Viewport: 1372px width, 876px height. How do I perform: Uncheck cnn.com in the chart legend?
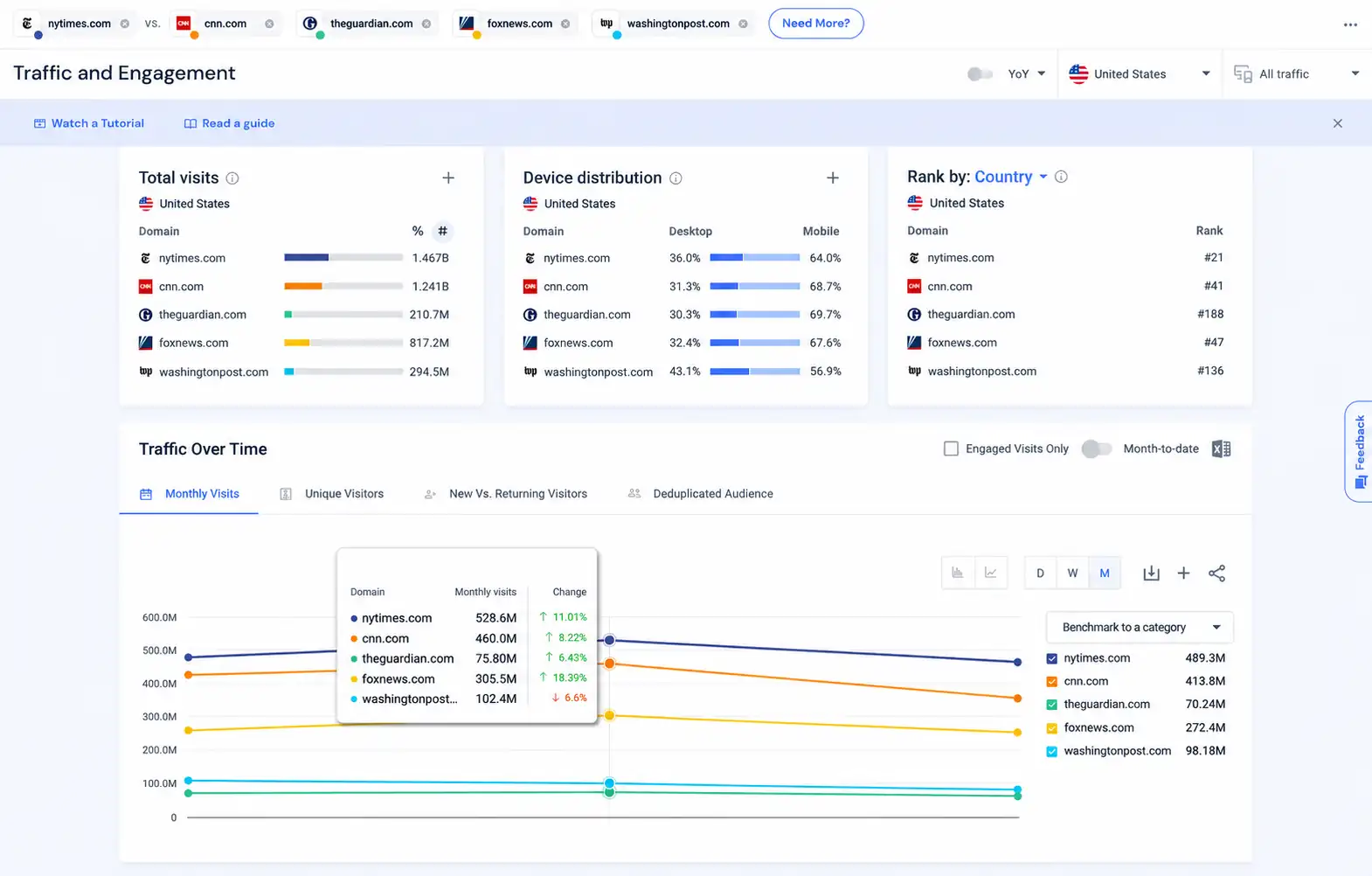pos(1051,682)
